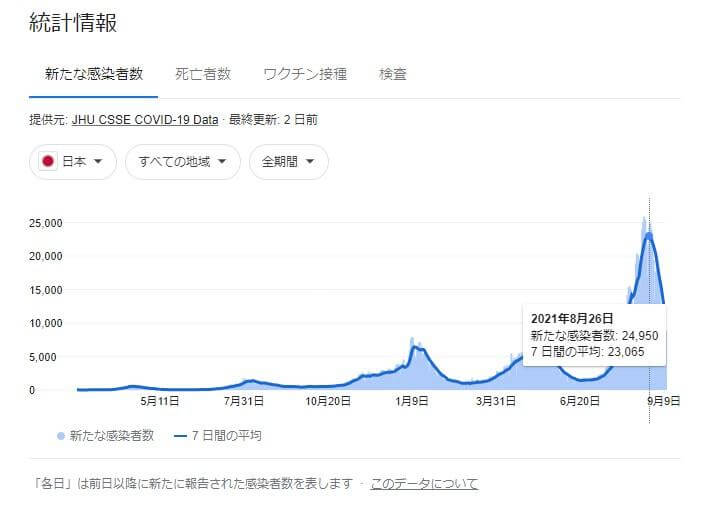
Task: Click the Japan flag icon
Action: click(x=48, y=161)
